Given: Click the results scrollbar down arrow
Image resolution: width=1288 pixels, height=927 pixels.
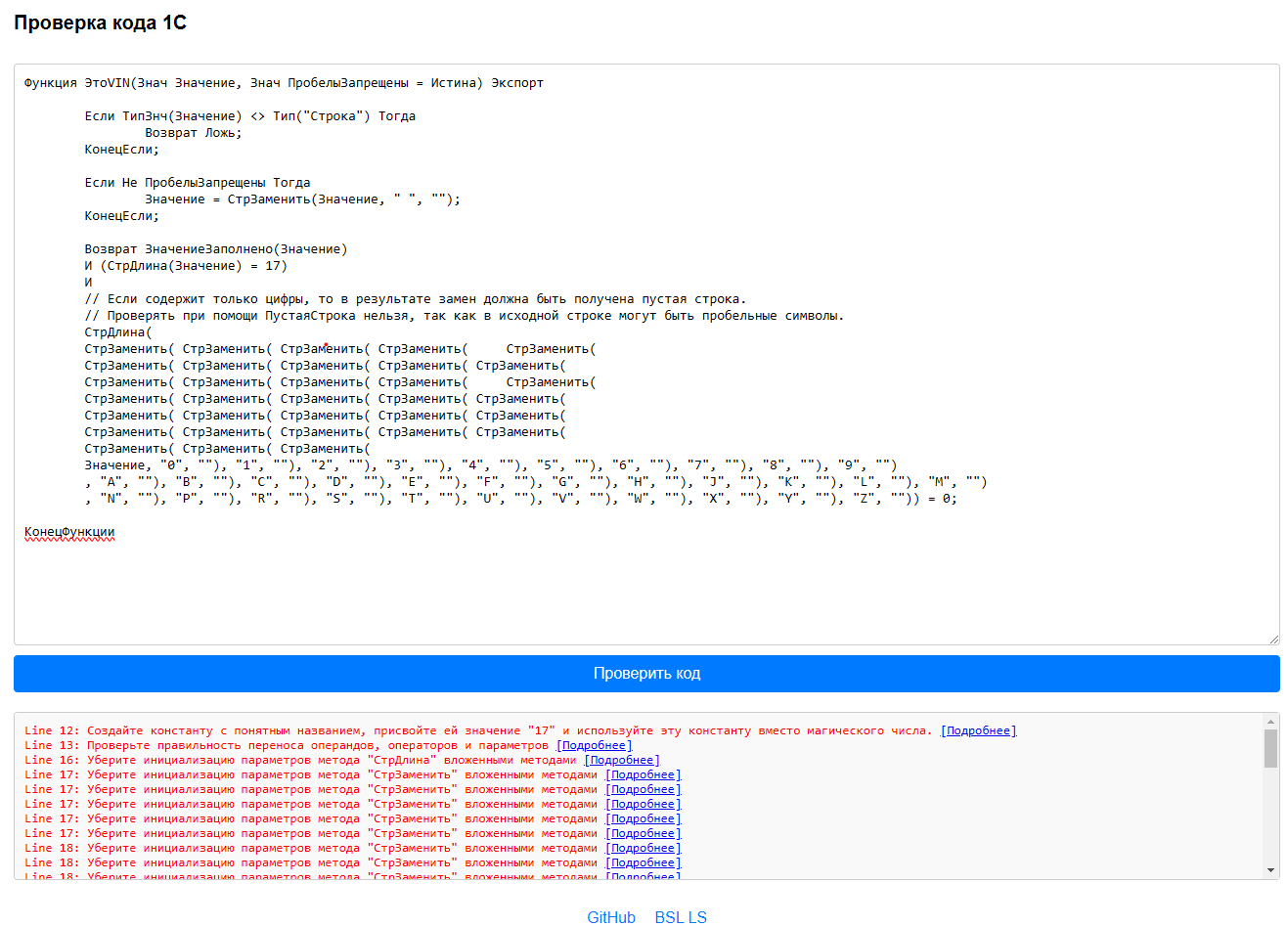Looking at the screenshot, I should (1270, 870).
